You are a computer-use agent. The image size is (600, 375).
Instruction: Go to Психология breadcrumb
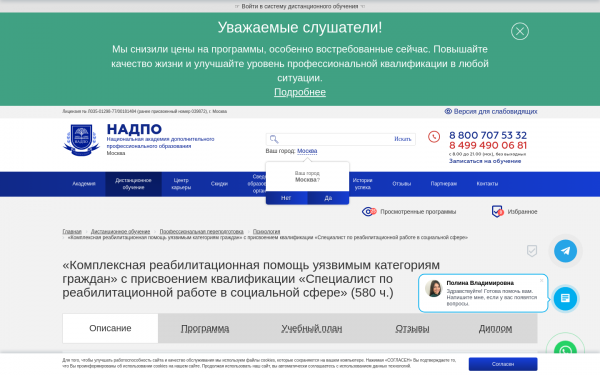266,232
